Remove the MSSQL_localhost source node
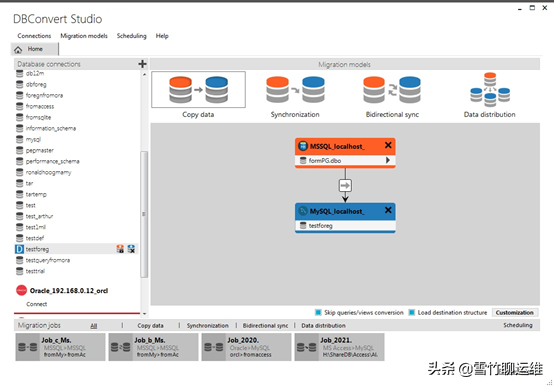This screenshot has height=387, width=554. coord(388,145)
